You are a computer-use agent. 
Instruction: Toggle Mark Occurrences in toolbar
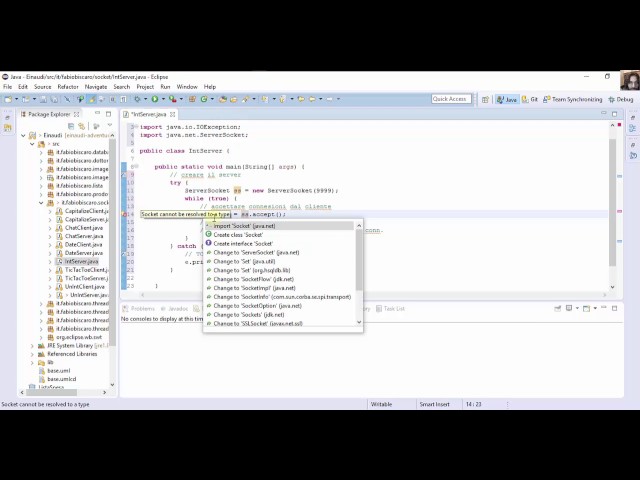(x=91, y=99)
